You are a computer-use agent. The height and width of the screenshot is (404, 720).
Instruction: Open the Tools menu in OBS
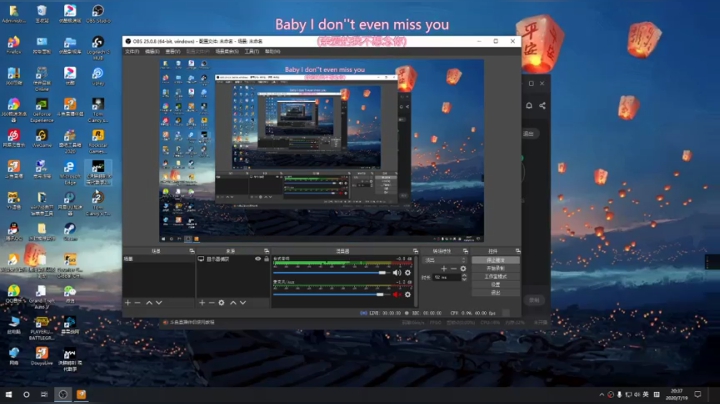pos(252,51)
